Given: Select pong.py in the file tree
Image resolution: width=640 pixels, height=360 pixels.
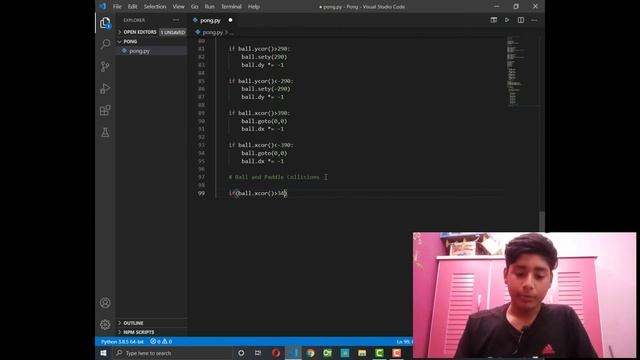Looking at the screenshot, I should pyautogui.click(x=151, y=51).
